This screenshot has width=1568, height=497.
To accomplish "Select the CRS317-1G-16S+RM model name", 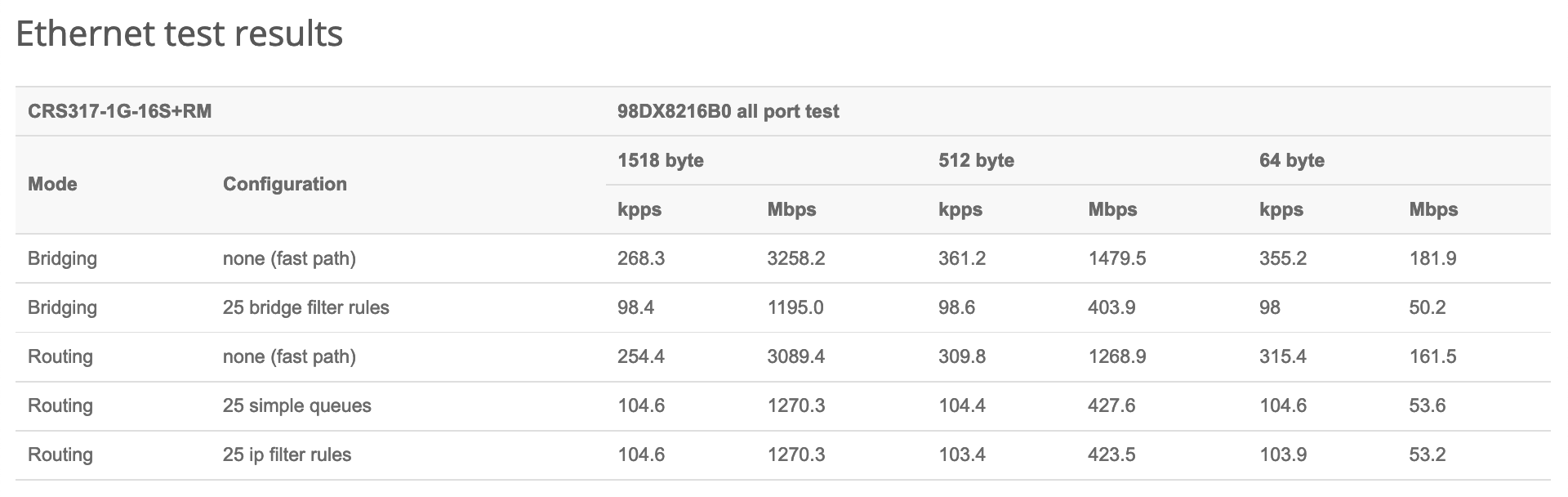I will point(119,111).
